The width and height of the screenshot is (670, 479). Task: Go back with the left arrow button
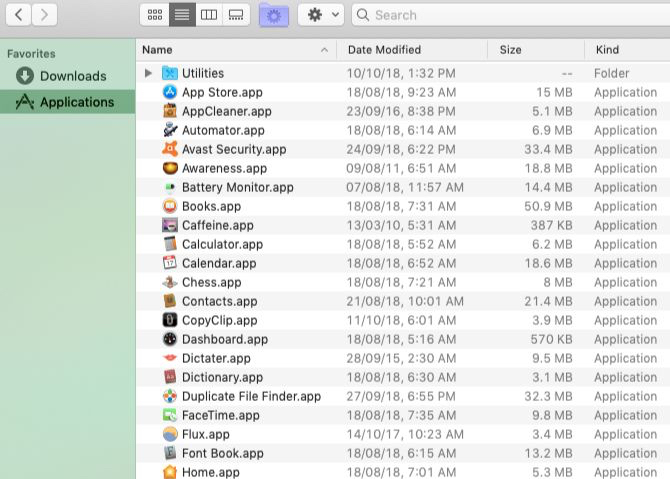pyautogui.click(x=18, y=15)
